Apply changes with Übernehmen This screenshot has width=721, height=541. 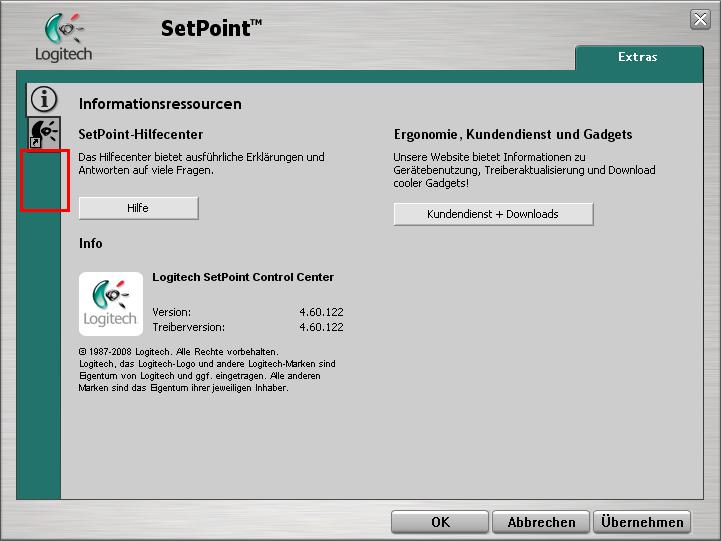point(642,522)
